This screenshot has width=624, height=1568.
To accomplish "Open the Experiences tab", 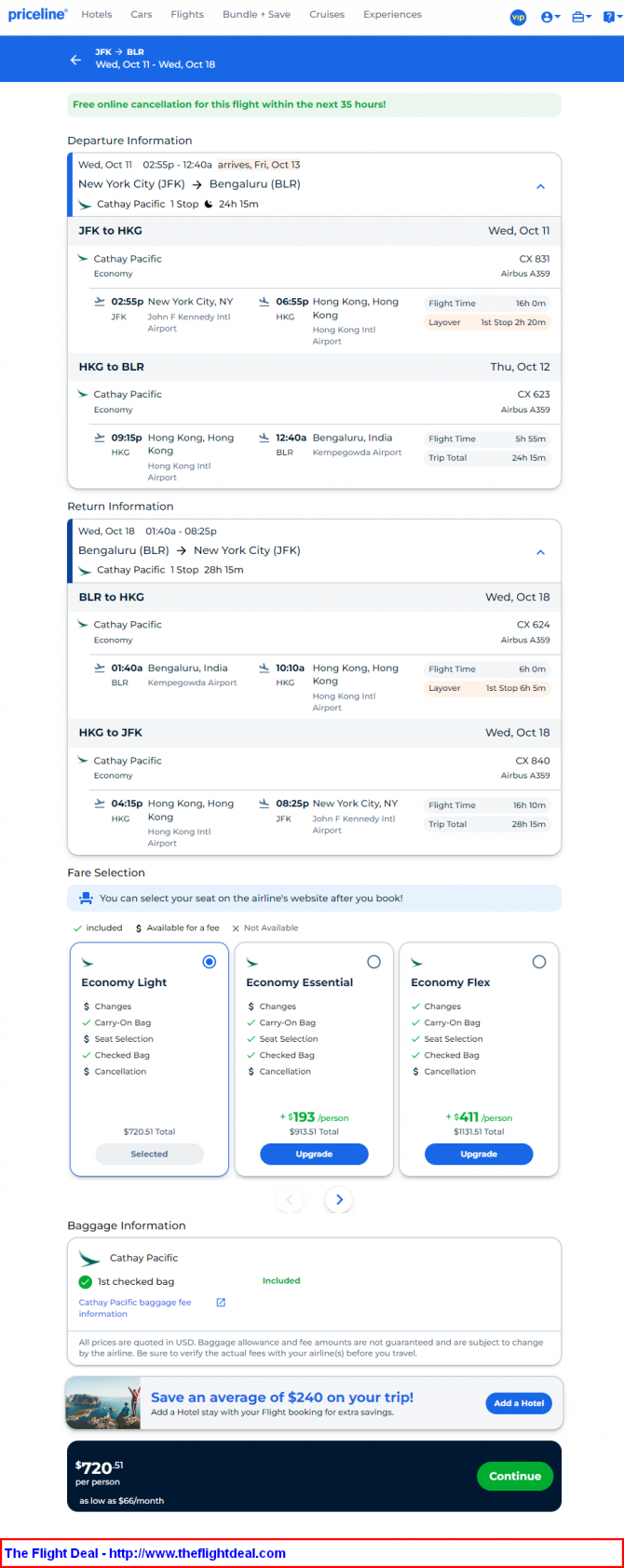I will [392, 15].
